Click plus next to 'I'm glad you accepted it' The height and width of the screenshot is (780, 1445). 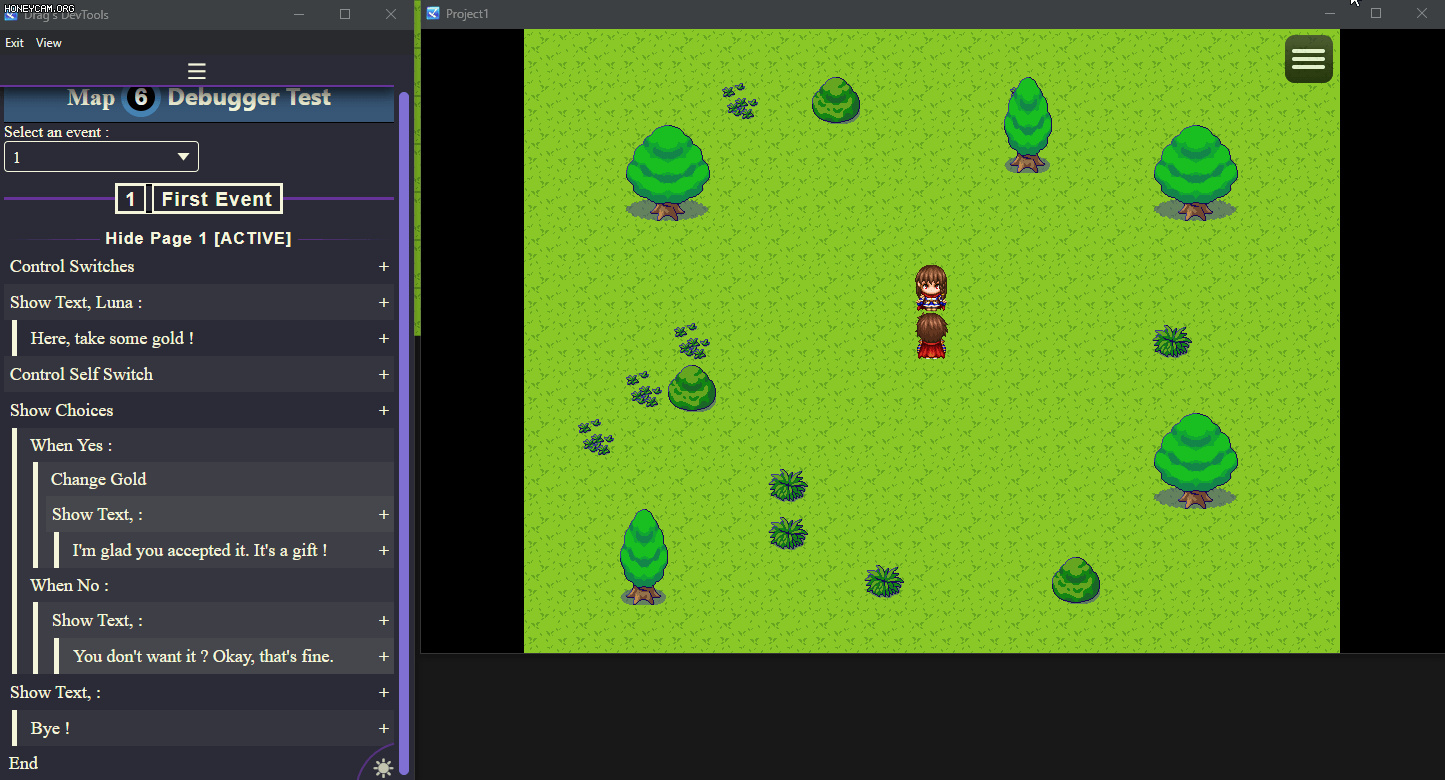click(384, 551)
